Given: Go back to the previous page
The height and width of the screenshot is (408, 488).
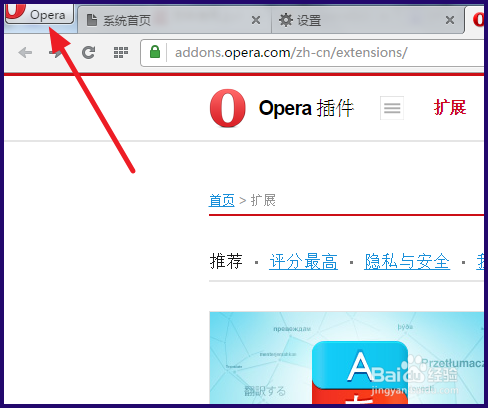Looking at the screenshot, I should [25, 52].
